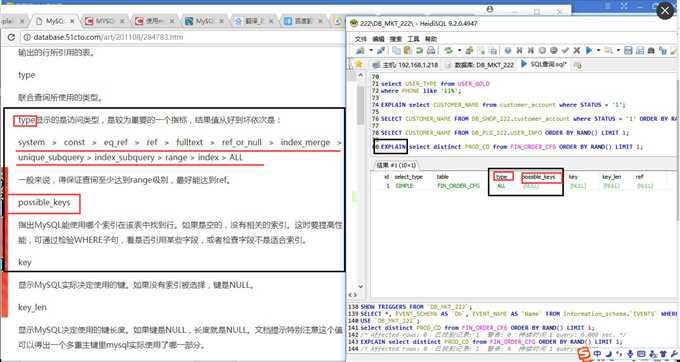Toggle Sogou Chinese/English 中 mode button
Viewport: 680px width, 362px height.
pyautogui.click(x=598, y=355)
